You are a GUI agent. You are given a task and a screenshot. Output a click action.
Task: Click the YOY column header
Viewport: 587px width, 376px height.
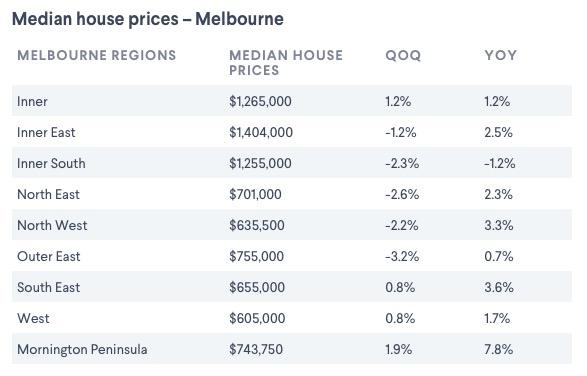(501, 55)
